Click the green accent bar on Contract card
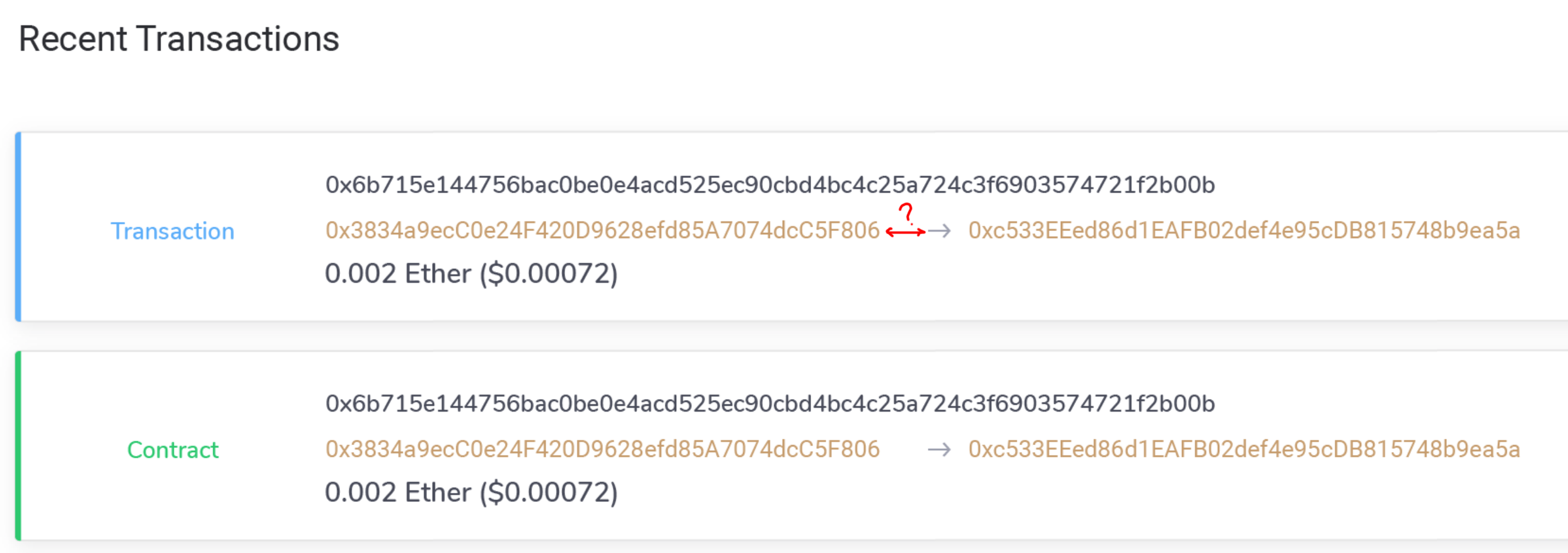The height and width of the screenshot is (553, 1568). pos(18,445)
